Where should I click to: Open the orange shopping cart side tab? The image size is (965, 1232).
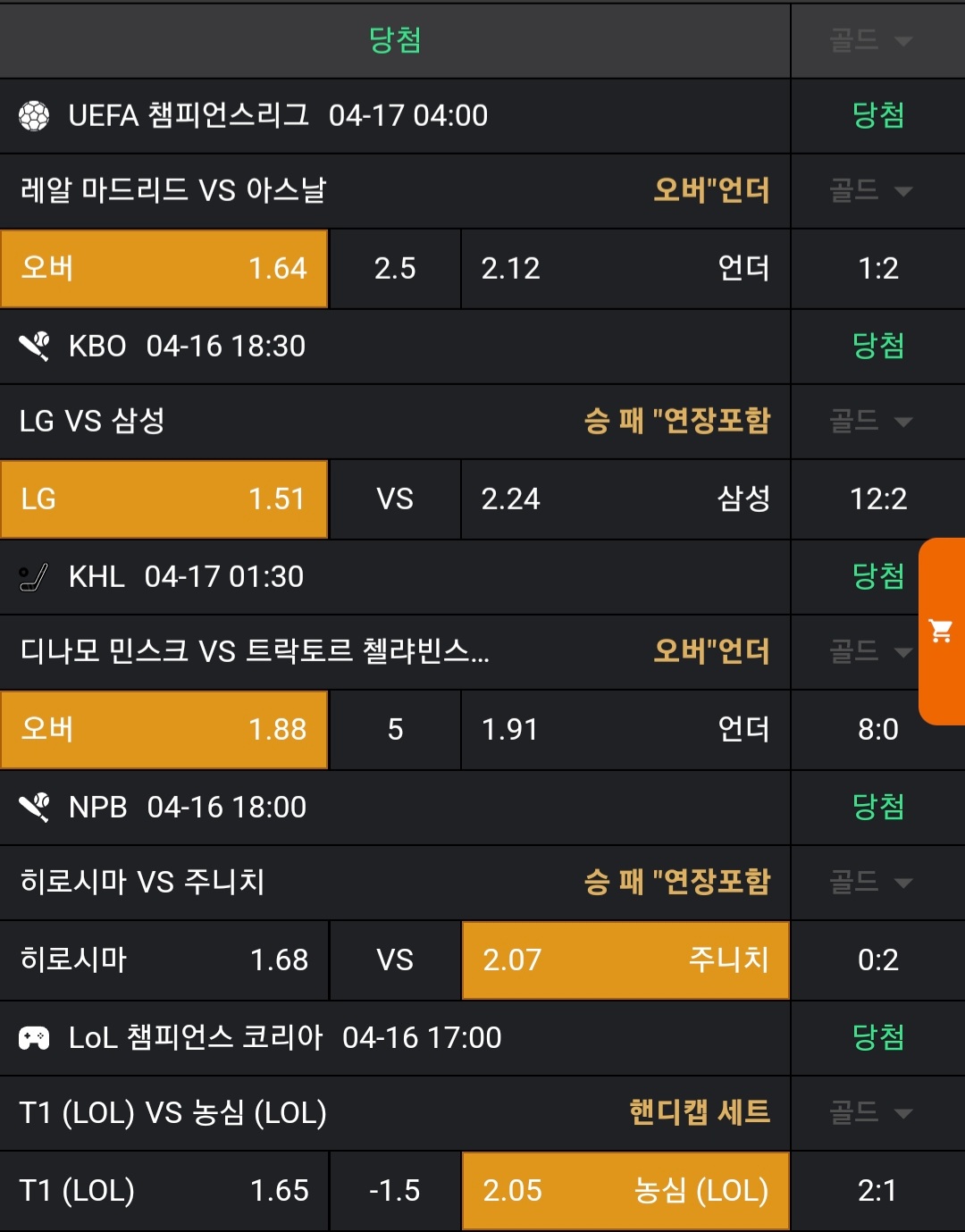[941, 631]
